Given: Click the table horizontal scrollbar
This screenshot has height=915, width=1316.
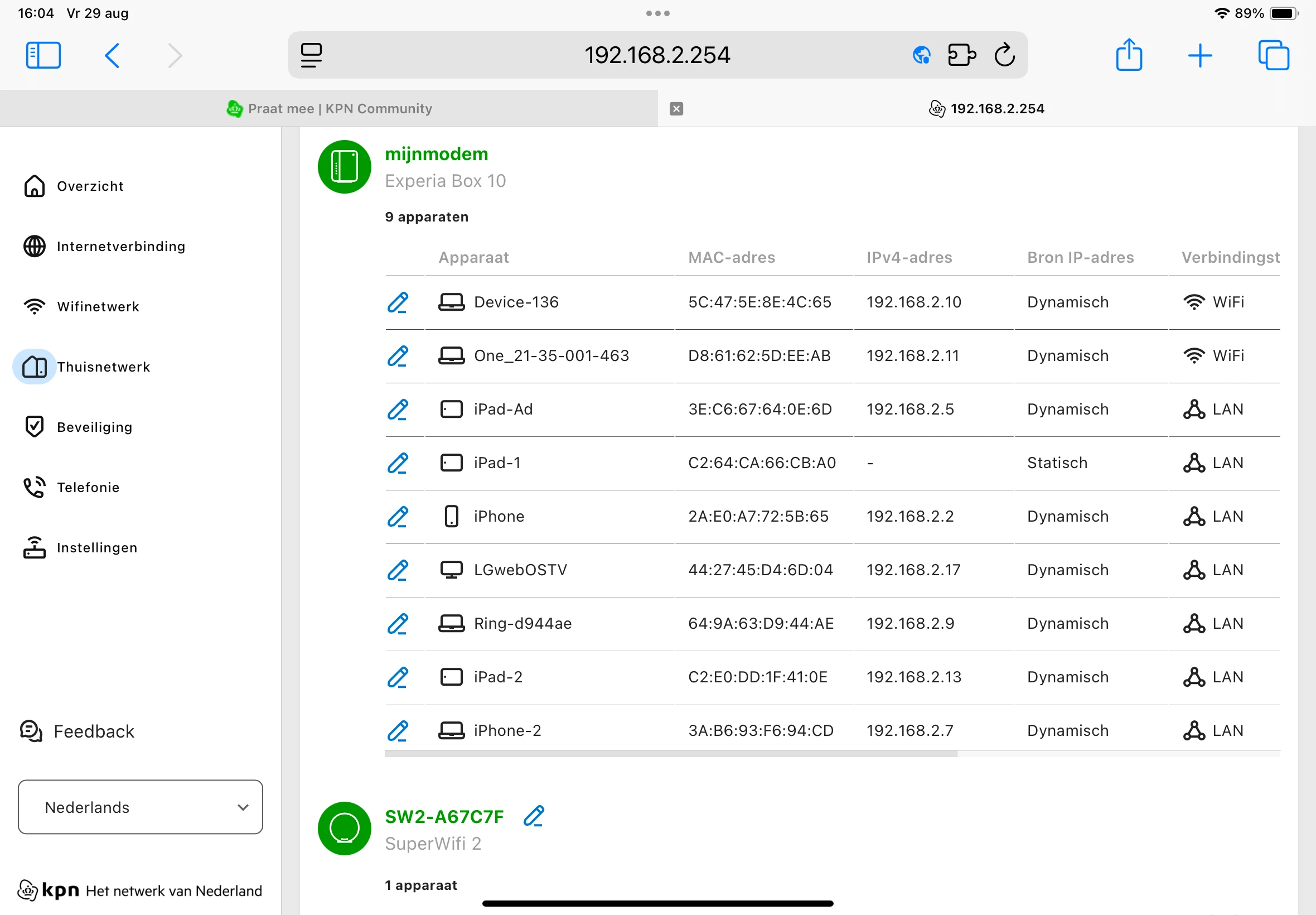Looking at the screenshot, I should point(670,754).
